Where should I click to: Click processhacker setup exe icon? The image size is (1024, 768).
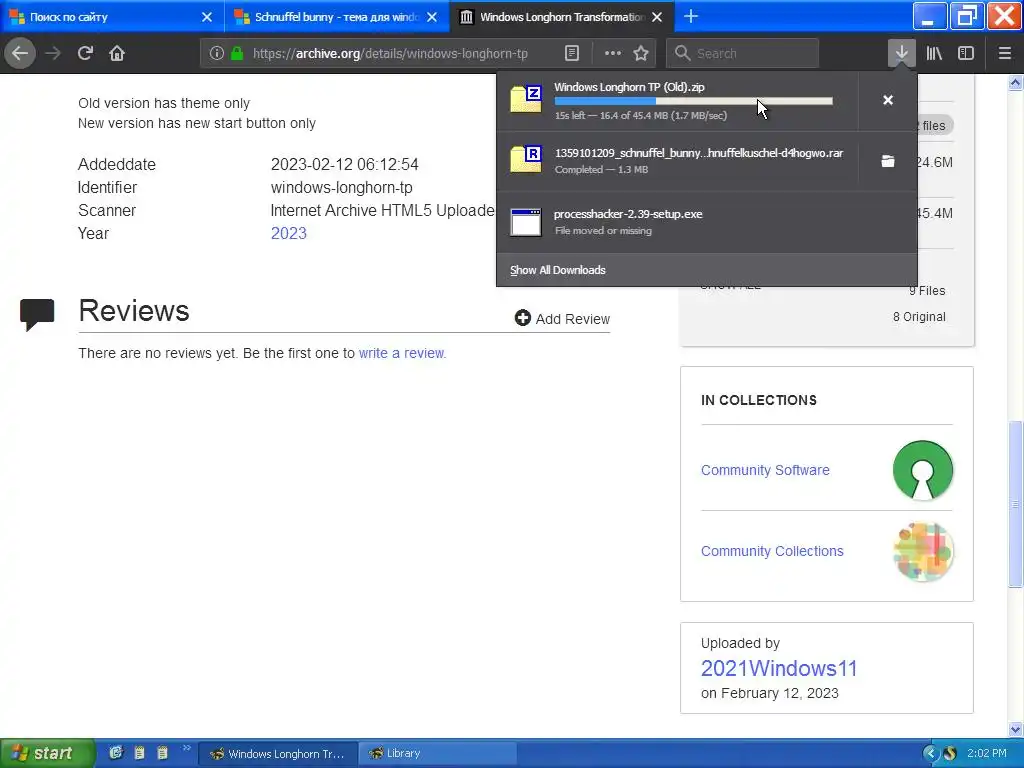[526, 222]
